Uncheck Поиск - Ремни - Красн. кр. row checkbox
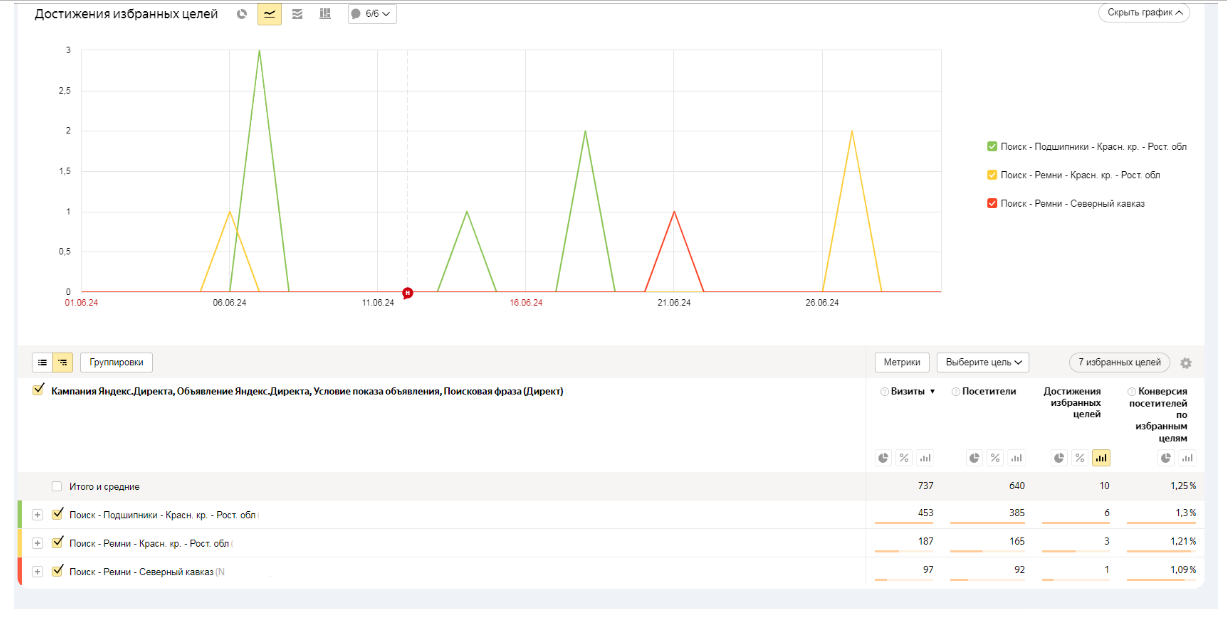Screen dimensions: 1227x622 pos(57,542)
